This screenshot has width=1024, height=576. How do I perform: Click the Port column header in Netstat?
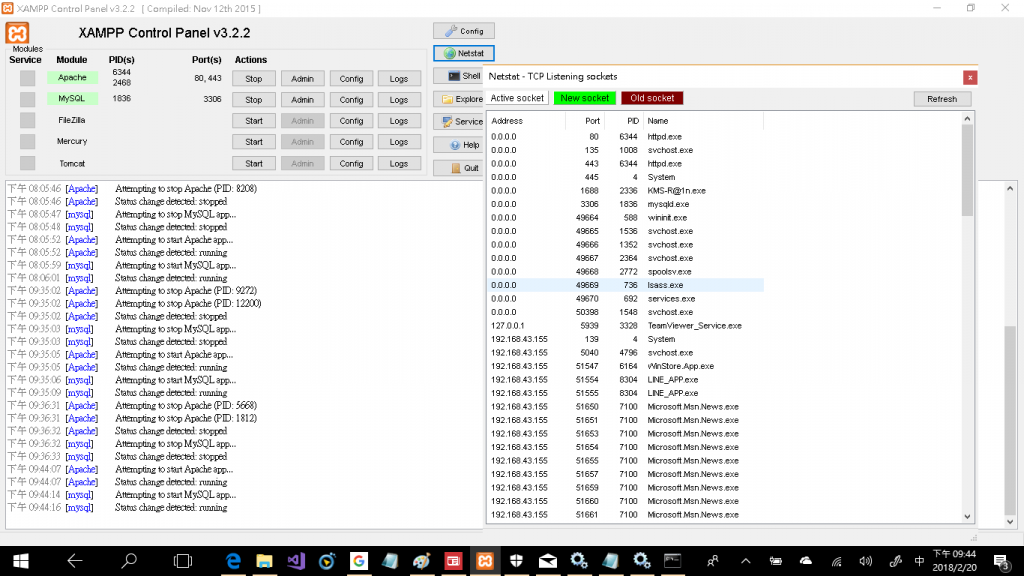(x=584, y=121)
